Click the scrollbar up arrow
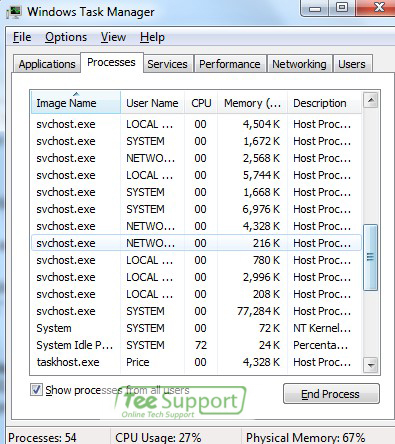This screenshot has width=395, height=444. coord(371,100)
